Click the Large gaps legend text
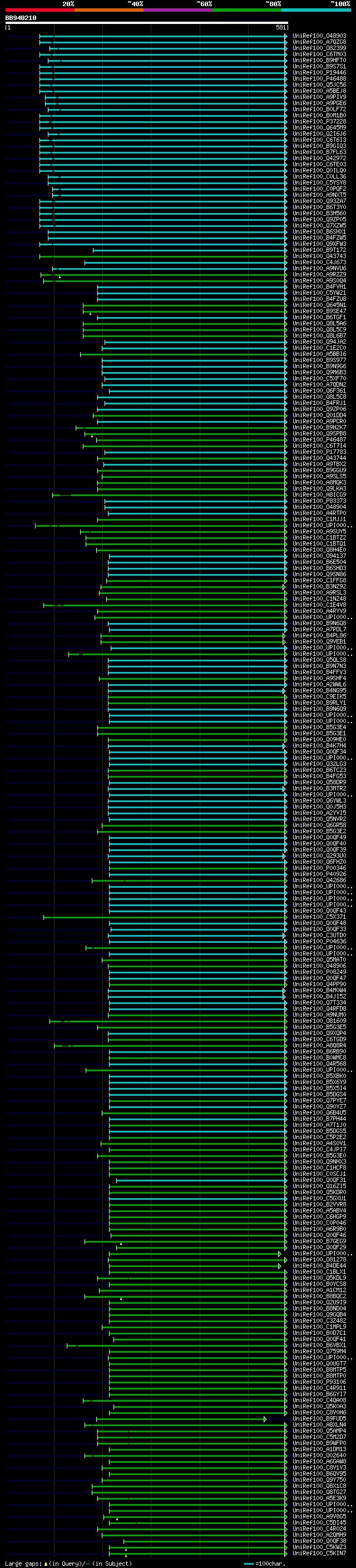 24,1563
